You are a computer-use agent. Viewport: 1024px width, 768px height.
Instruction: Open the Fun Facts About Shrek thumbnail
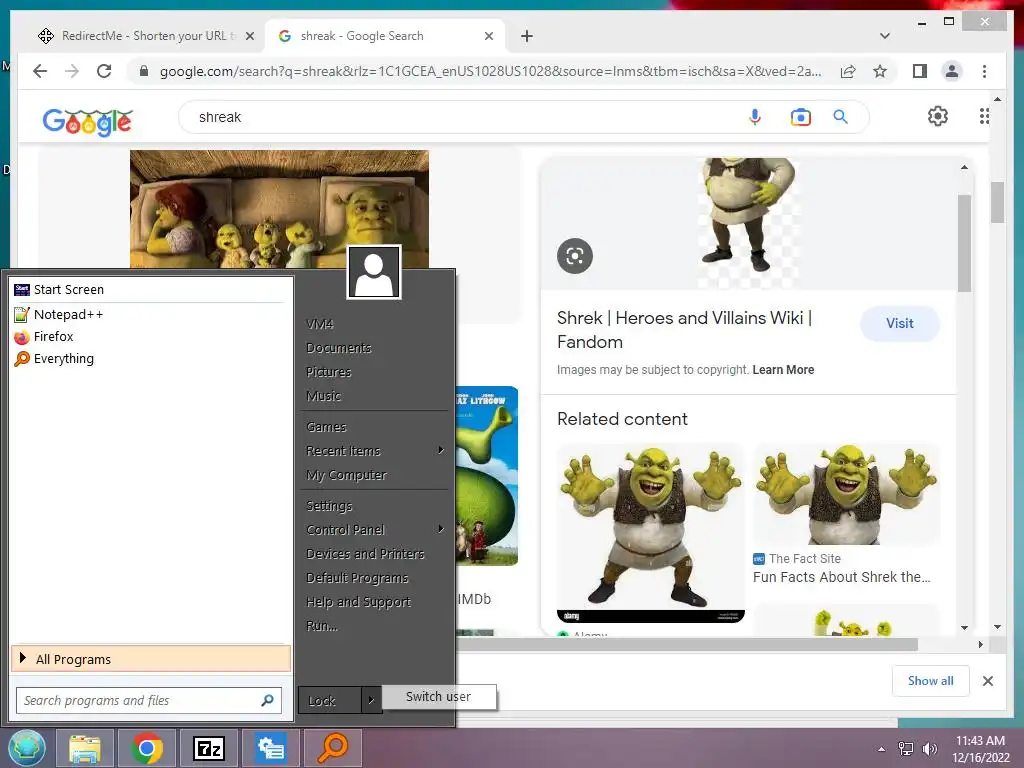(x=846, y=494)
